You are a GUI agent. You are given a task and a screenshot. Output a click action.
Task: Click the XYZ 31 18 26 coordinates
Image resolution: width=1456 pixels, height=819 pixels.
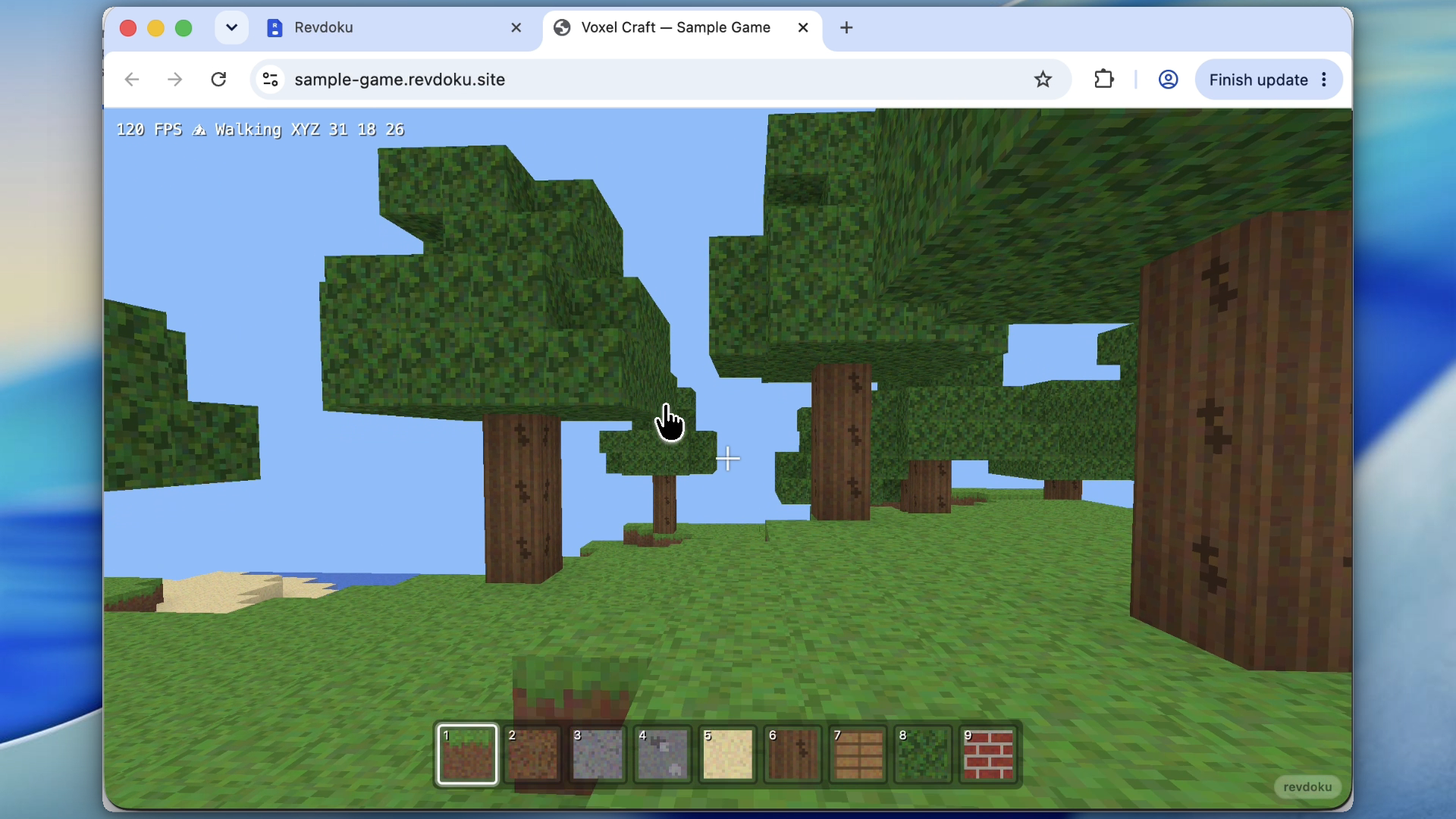(348, 130)
